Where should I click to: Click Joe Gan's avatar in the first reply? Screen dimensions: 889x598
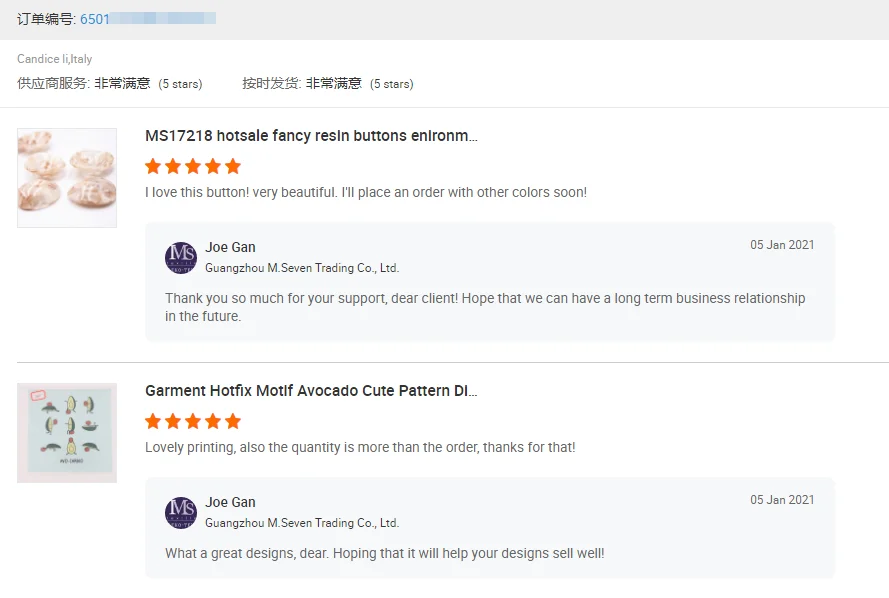pos(181,258)
